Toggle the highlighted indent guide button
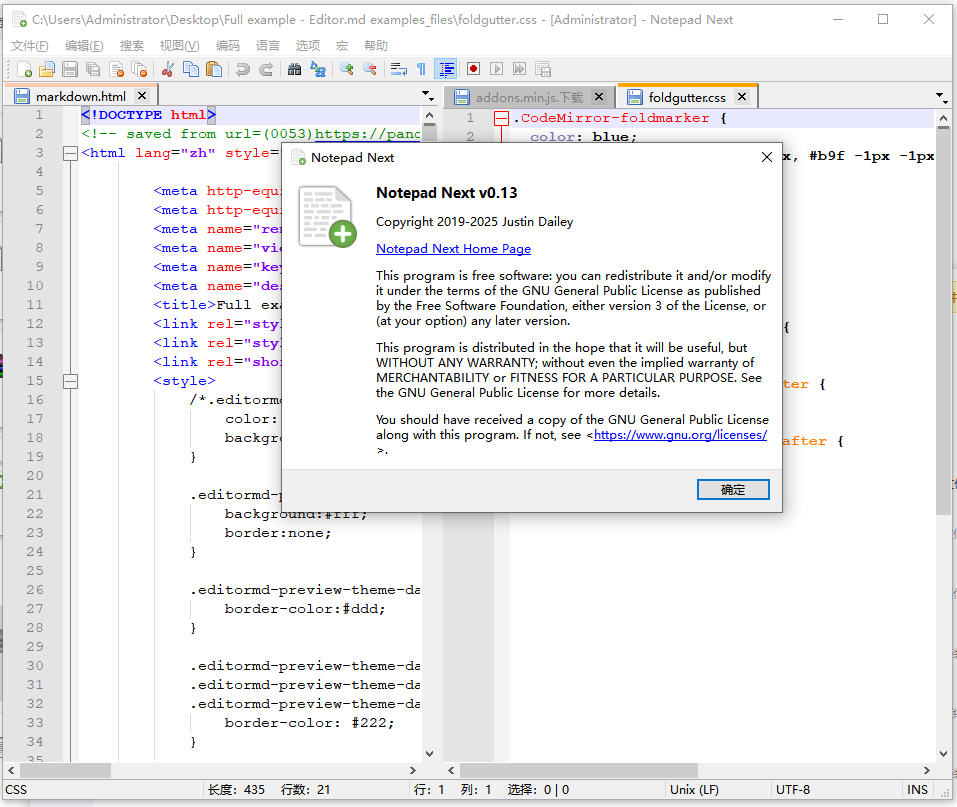The width and height of the screenshot is (957, 807). coord(446,69)
